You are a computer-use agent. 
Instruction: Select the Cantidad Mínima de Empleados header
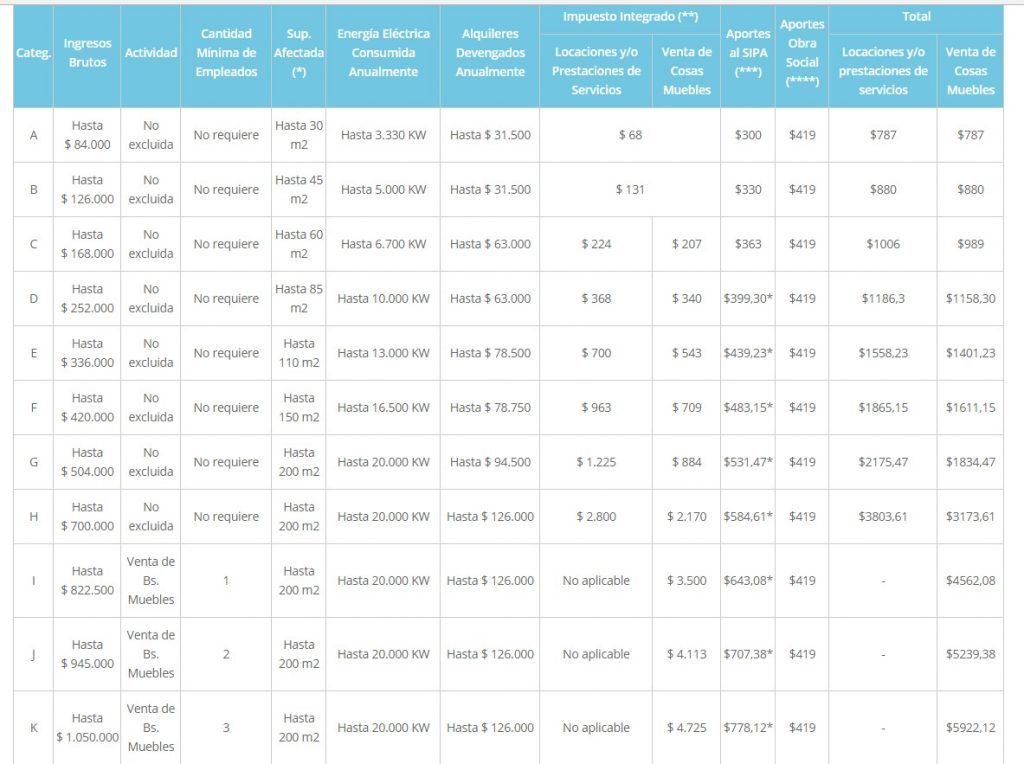(x=226, y=53)
